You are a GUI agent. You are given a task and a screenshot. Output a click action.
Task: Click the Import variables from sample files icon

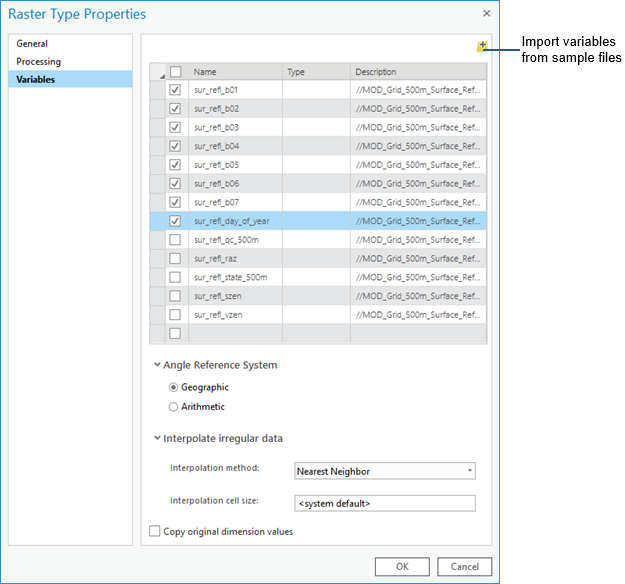(x=482, y=46)
